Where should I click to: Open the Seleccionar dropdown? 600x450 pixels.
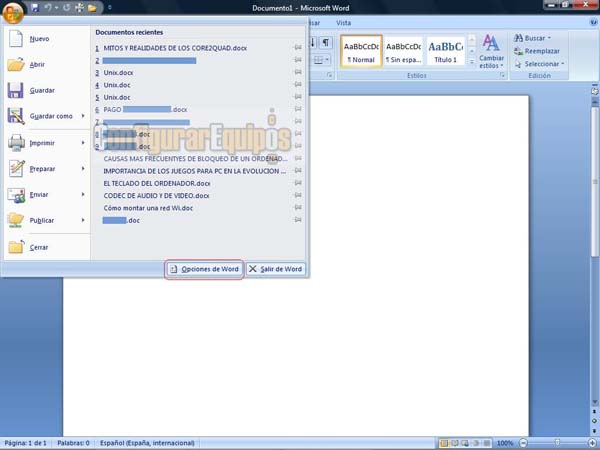[x=539, y=64]
